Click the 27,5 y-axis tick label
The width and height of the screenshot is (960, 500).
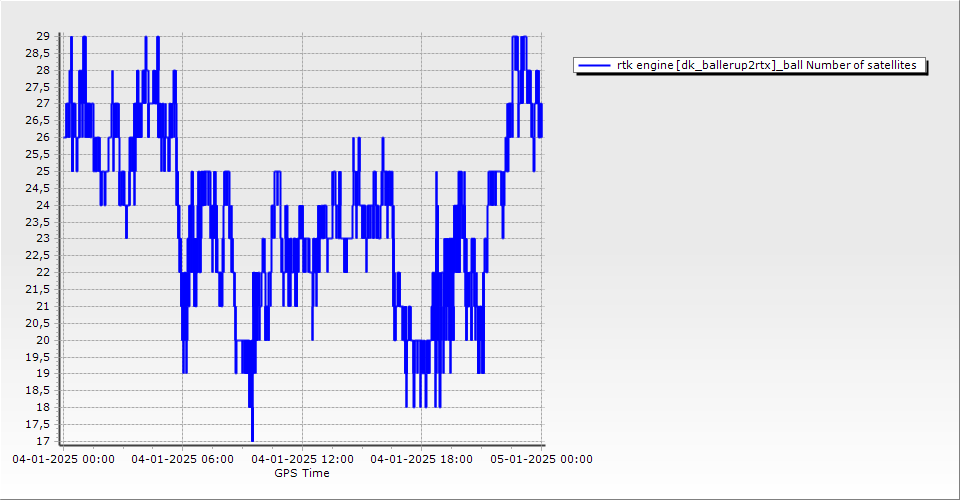pos(38,87)
